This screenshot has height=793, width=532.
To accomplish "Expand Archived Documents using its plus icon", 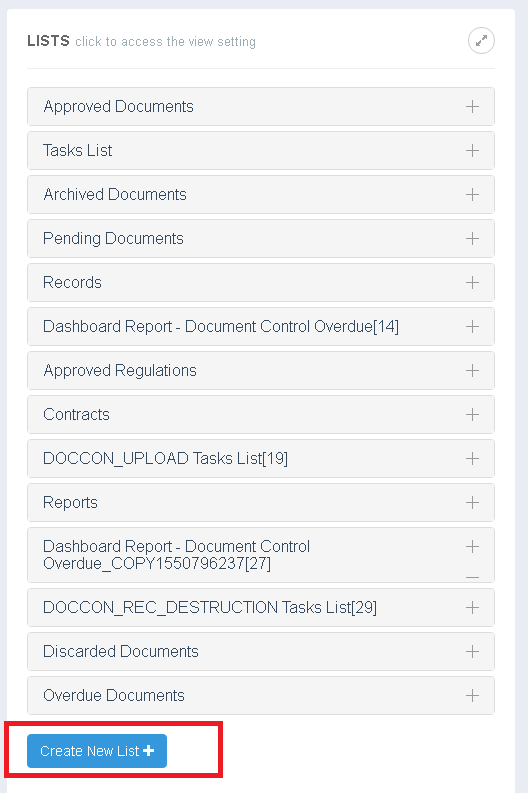I will pos(472,195).
